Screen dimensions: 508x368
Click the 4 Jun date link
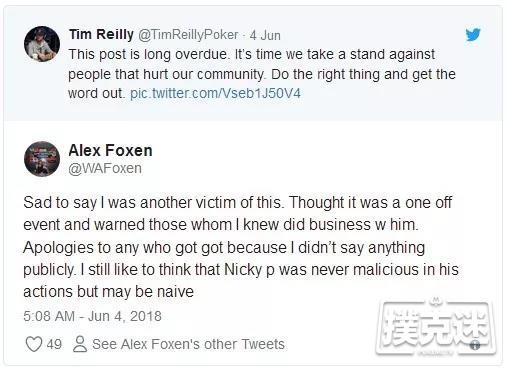pos(265,35)
